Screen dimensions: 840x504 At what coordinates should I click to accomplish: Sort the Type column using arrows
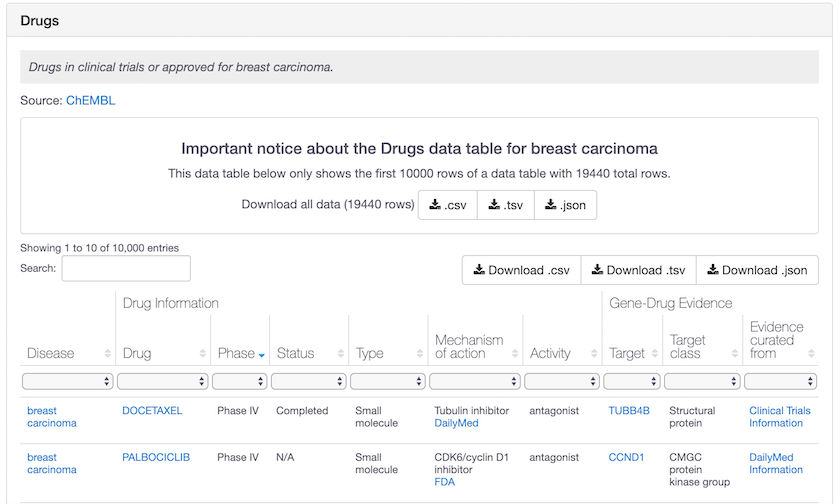[x=420, y=354]
